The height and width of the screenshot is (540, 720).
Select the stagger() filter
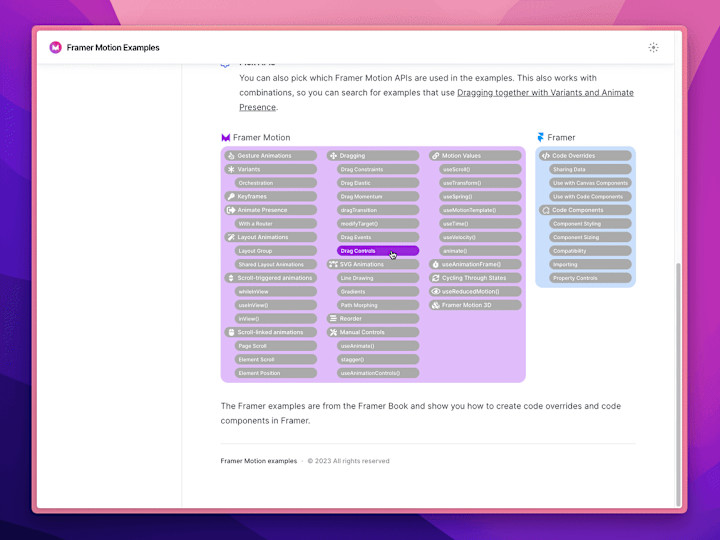tap(378, 359)
